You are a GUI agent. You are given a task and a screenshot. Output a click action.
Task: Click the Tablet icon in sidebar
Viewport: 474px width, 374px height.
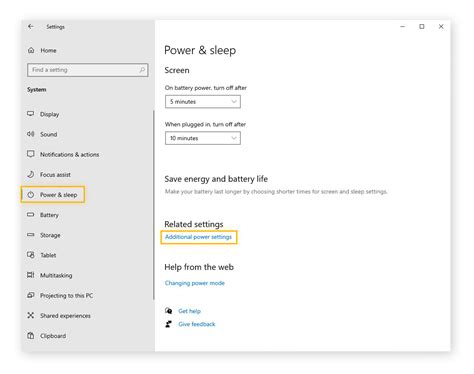(31, 255)
